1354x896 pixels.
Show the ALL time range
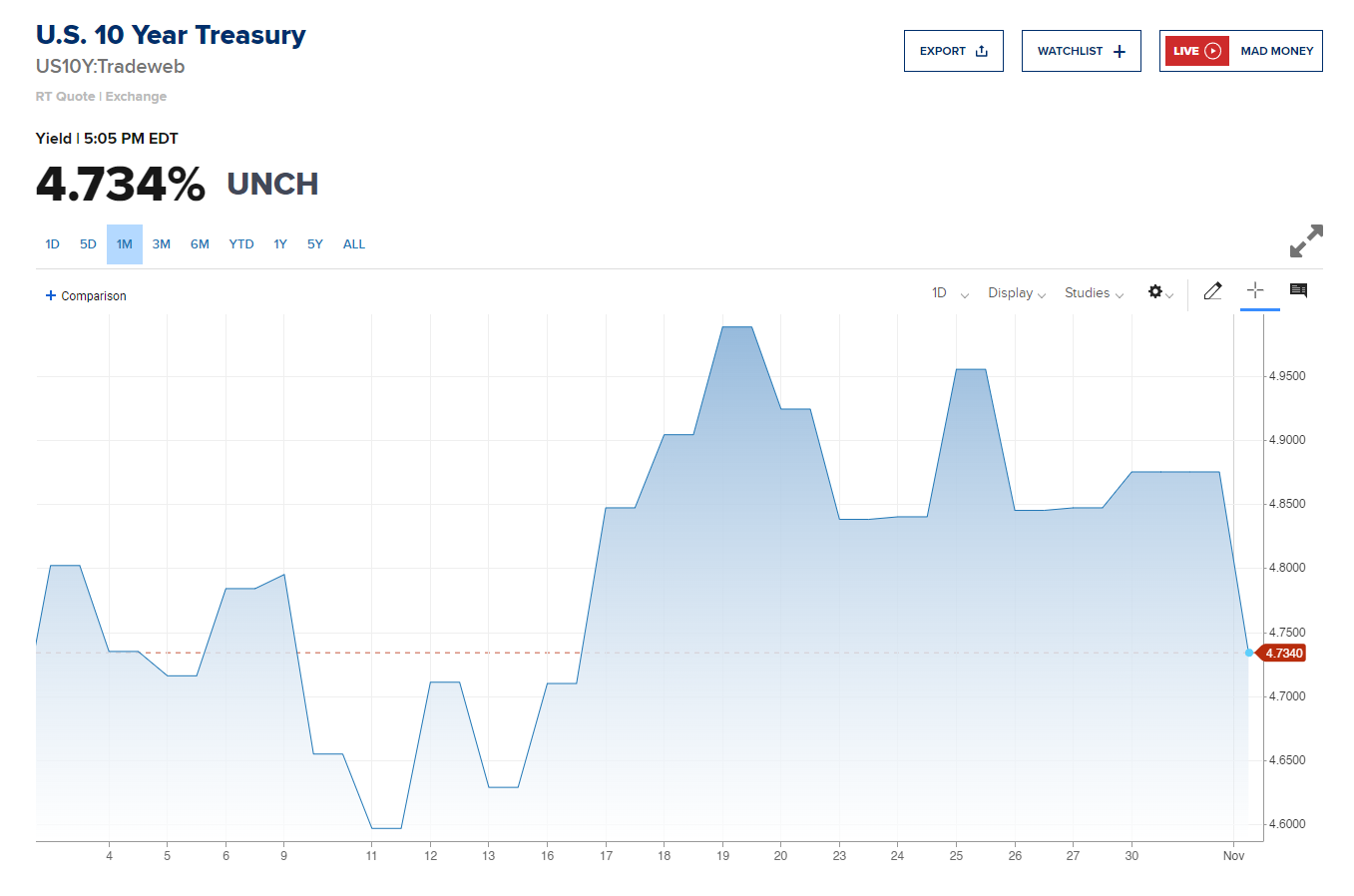pos(354,244)
